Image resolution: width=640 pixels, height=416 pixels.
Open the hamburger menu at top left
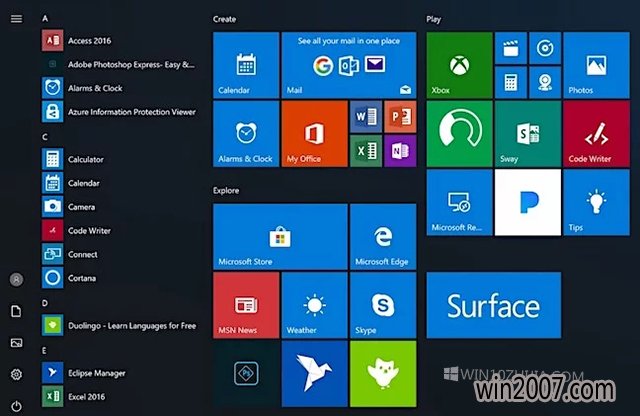pos(16,19)
